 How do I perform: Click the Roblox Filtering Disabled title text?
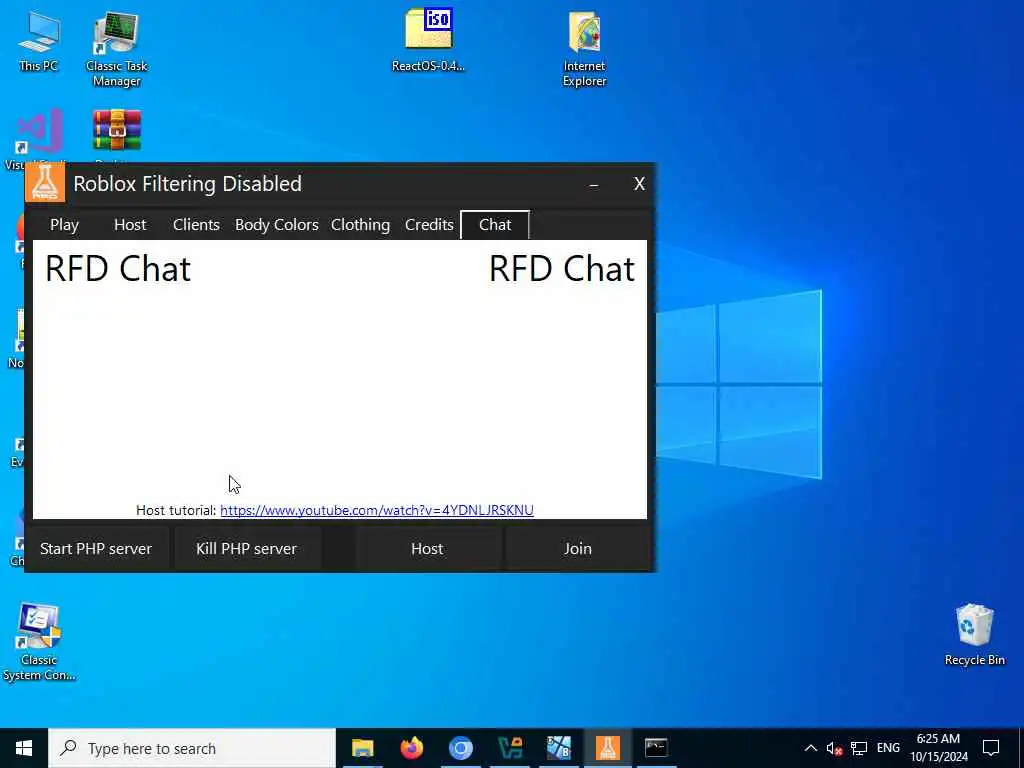187,184
